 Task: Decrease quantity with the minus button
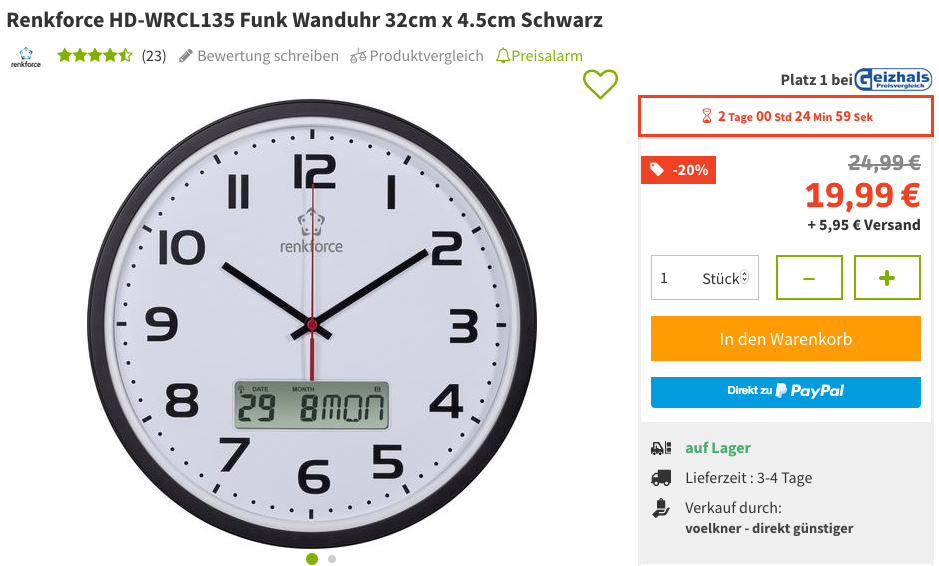pos(809,277)
